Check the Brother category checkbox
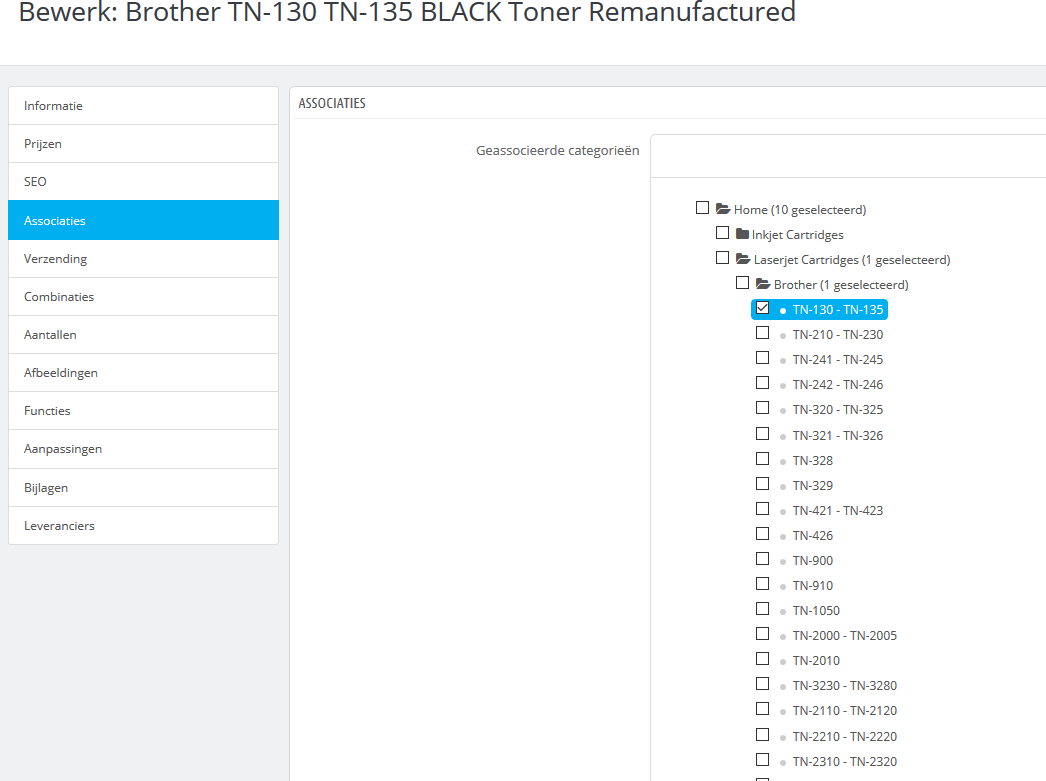This screenshot has width=1046, height=781. coord(742,283)
